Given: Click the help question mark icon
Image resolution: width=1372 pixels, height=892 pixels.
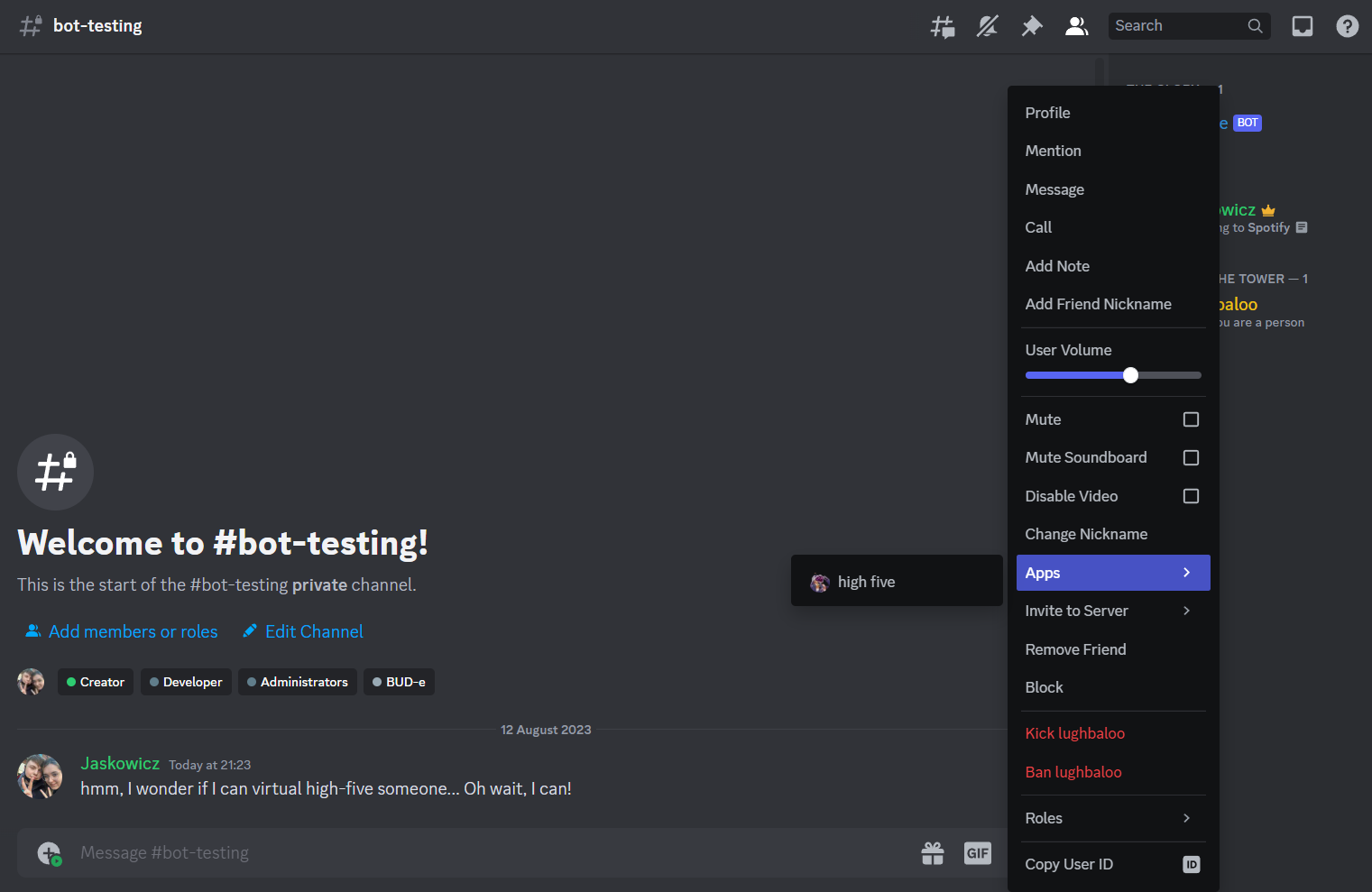Looking at the screenshot, I should [1347, 26].
